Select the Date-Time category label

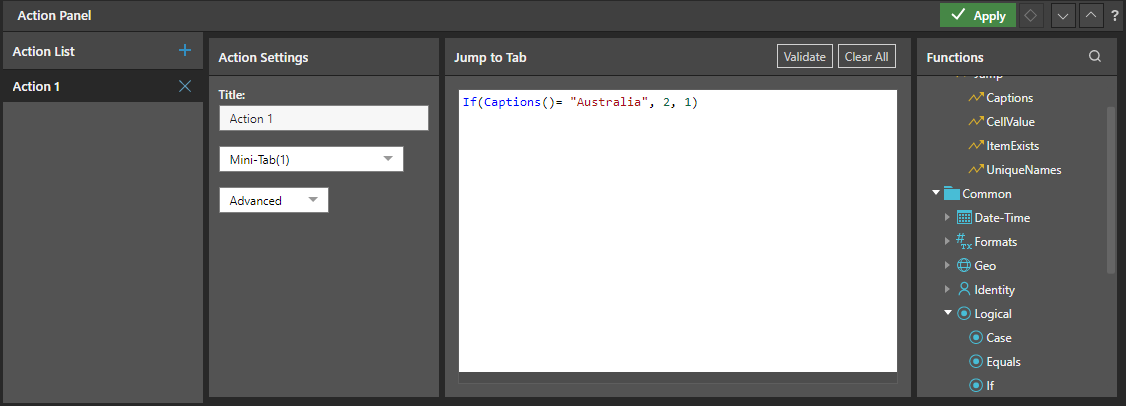(1002, 218)
